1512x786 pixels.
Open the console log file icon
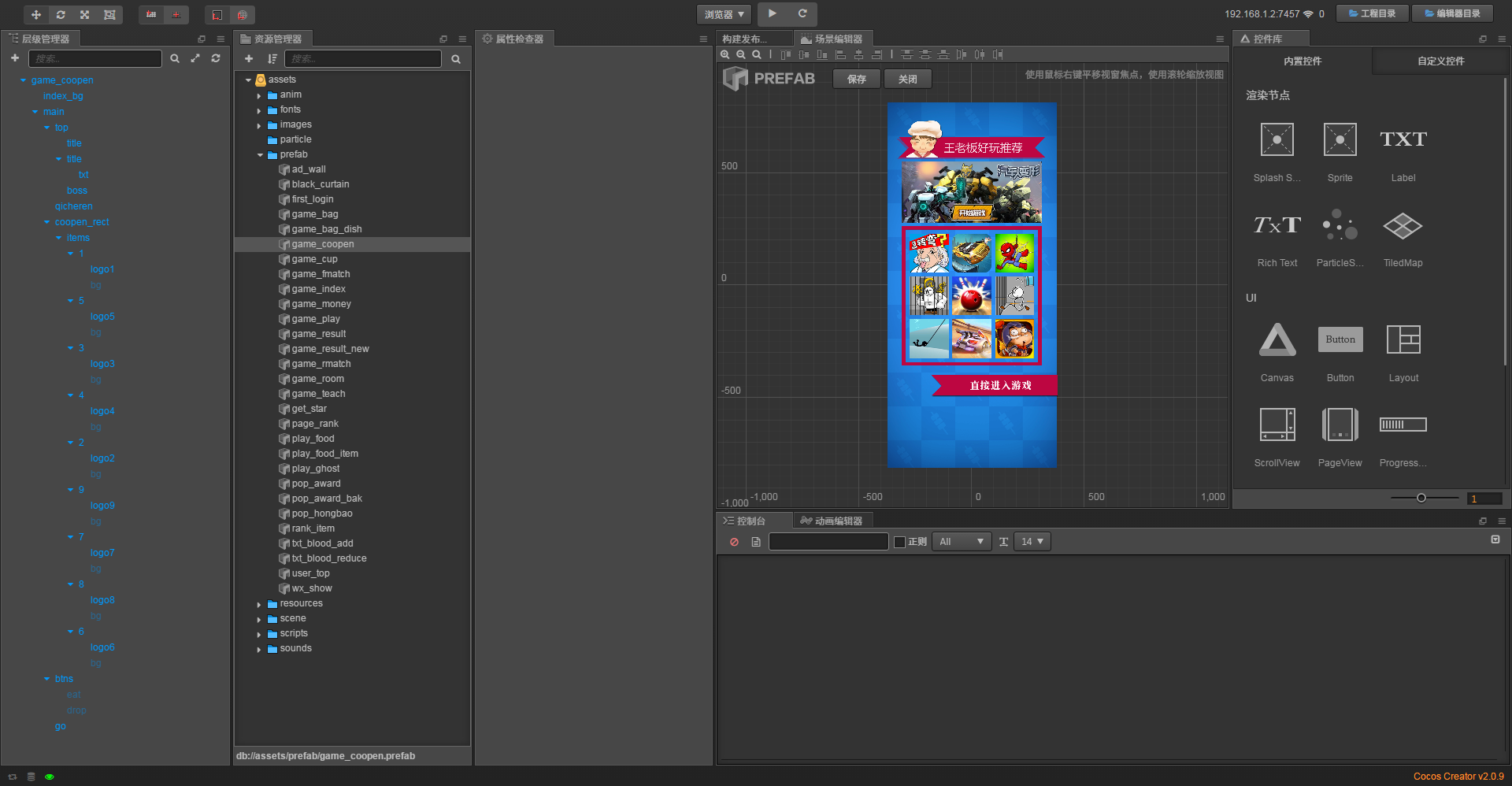(756, 542)
